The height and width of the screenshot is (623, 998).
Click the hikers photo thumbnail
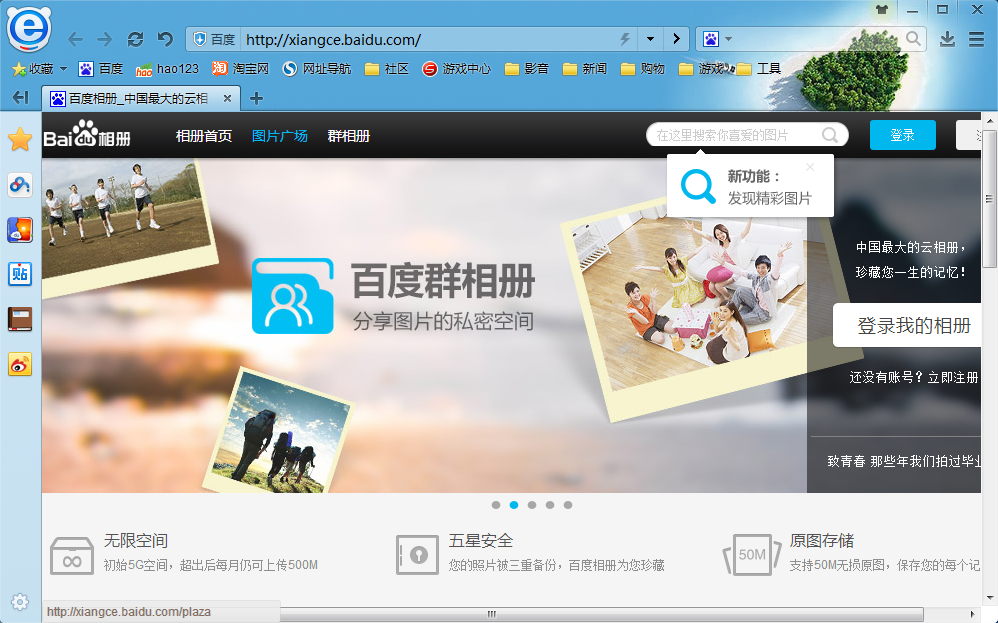(278, 430)
